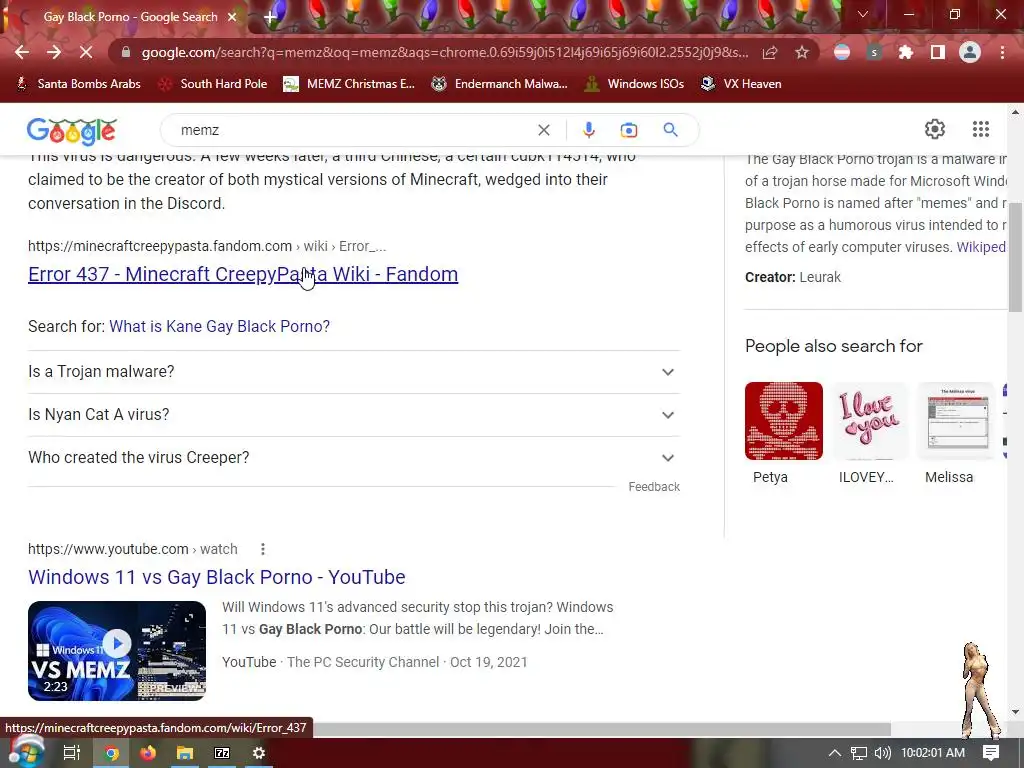The image size is (1024, 768).
Task: Open the volume control in the tray
Action: click(882, 753)
